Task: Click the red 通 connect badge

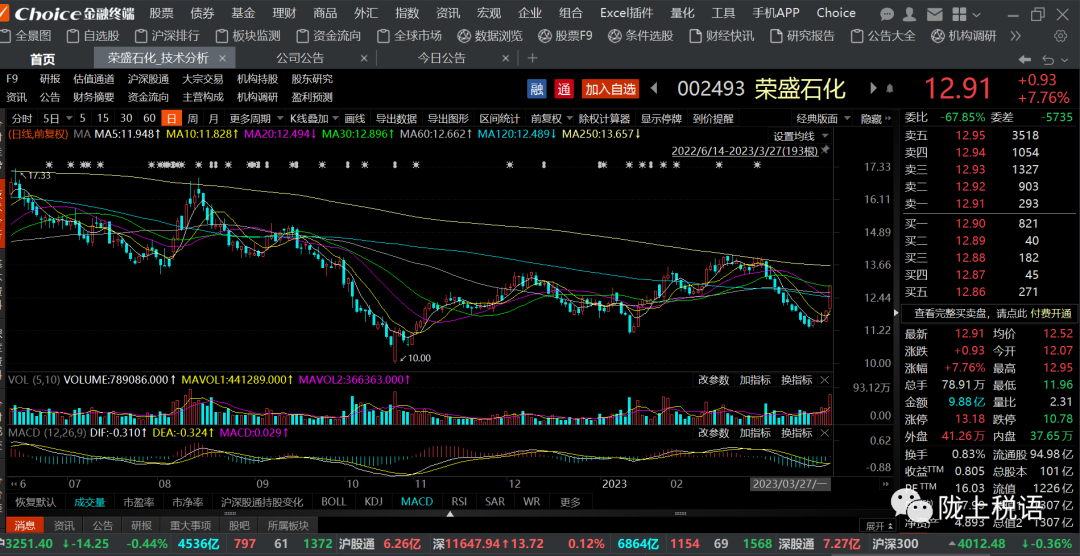Action: click(564, 88)
